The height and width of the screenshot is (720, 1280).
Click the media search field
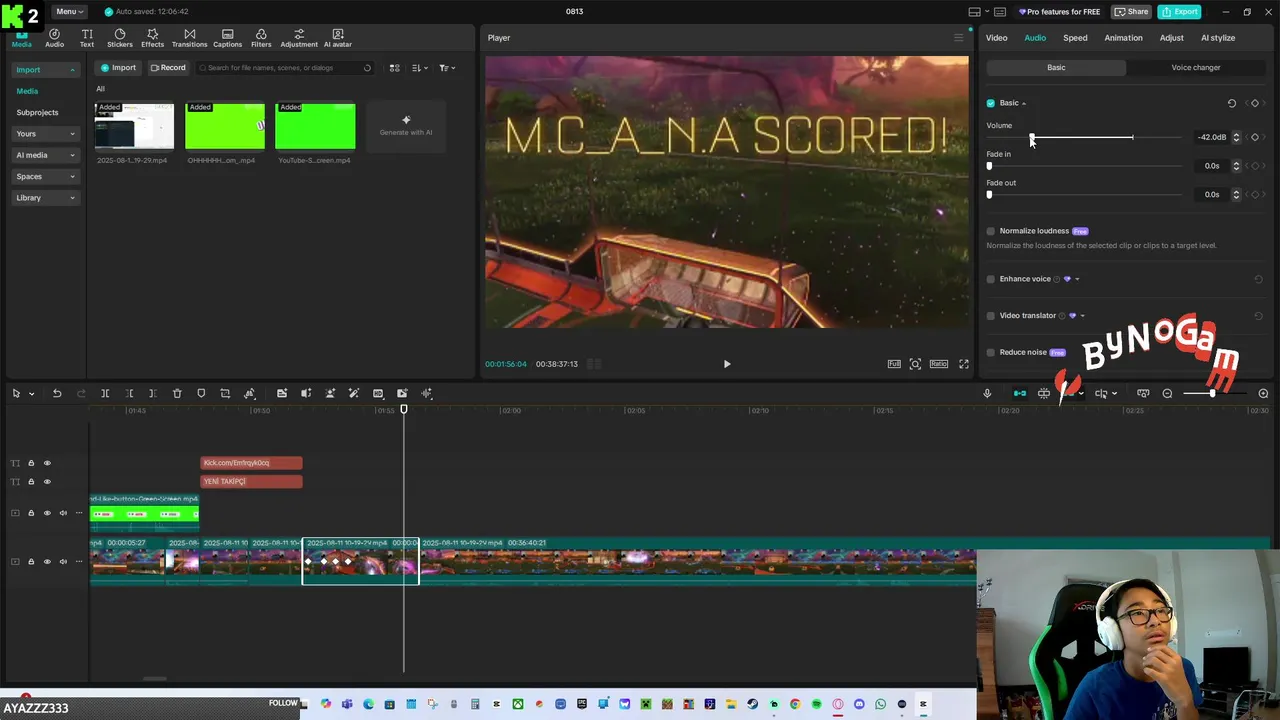pos(284,68)
